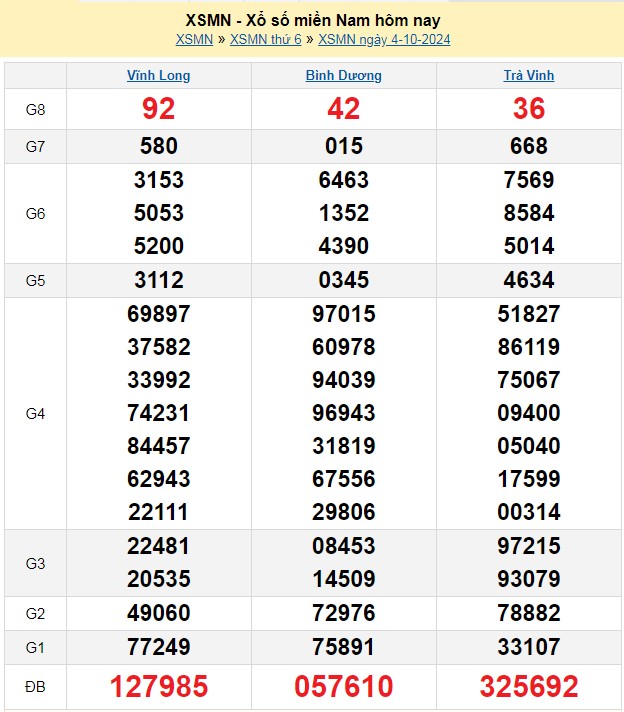624x712 pixels.
Task: Click the Bình Dương column header link
Action: pos(343,76)
